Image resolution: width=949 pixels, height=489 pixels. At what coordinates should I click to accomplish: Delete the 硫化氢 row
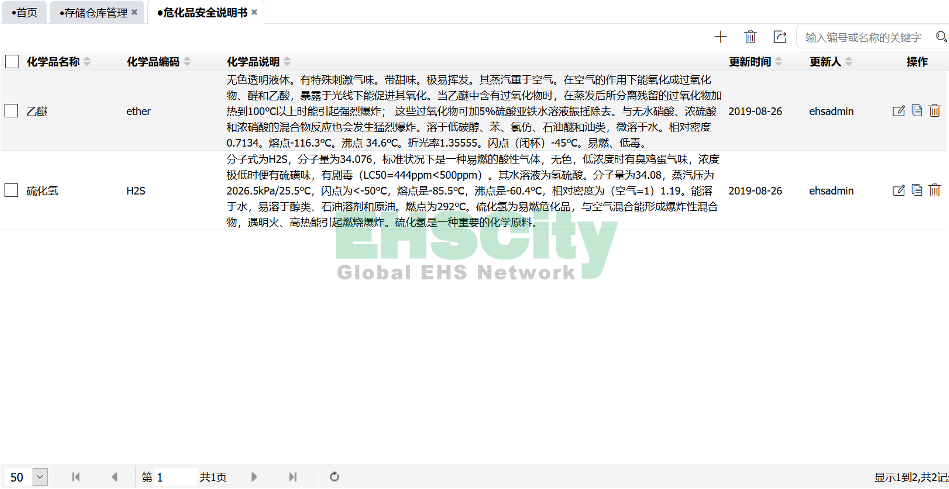[935, 190]
